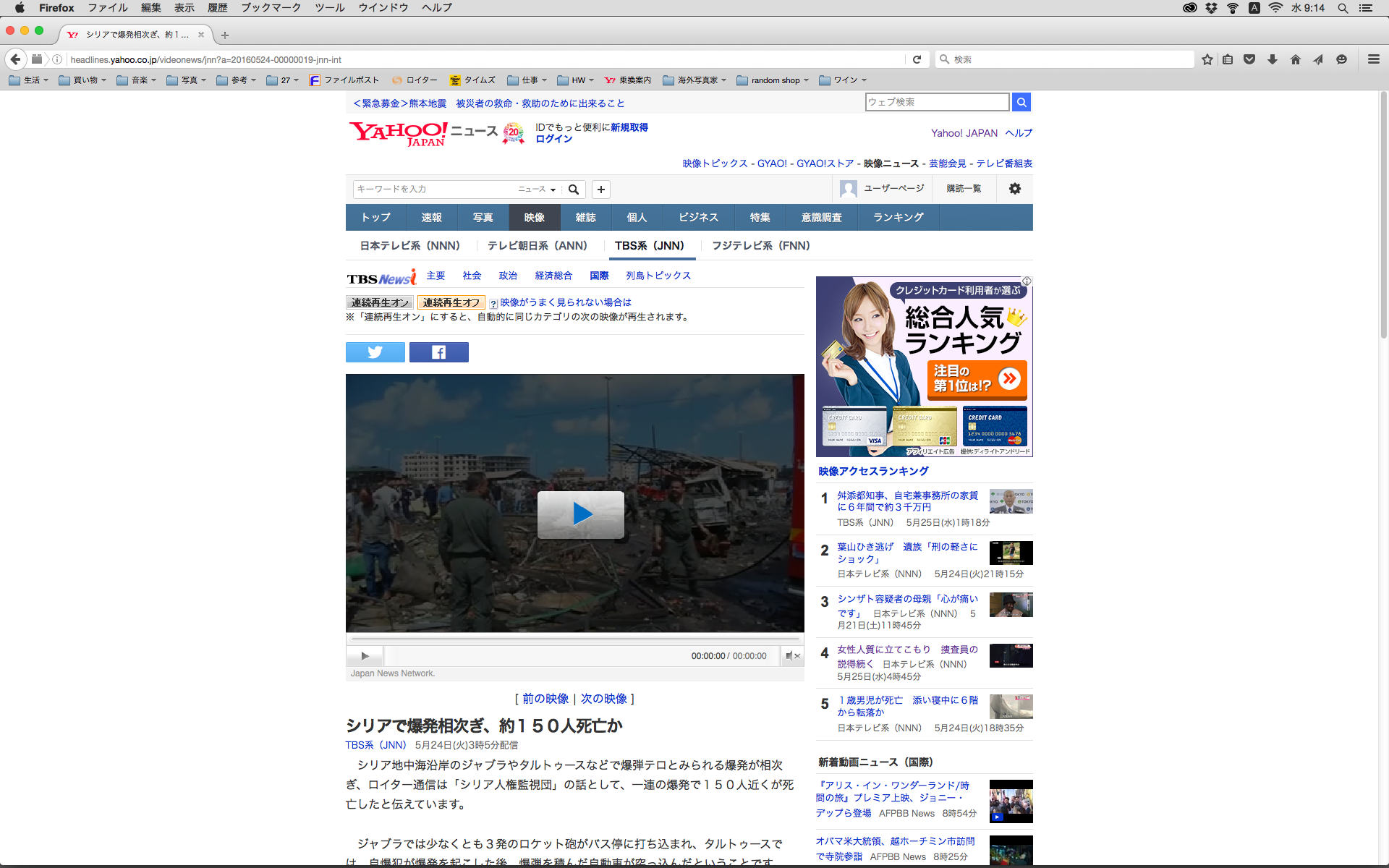Open the random shop bookmarks folder

point(773,80)
